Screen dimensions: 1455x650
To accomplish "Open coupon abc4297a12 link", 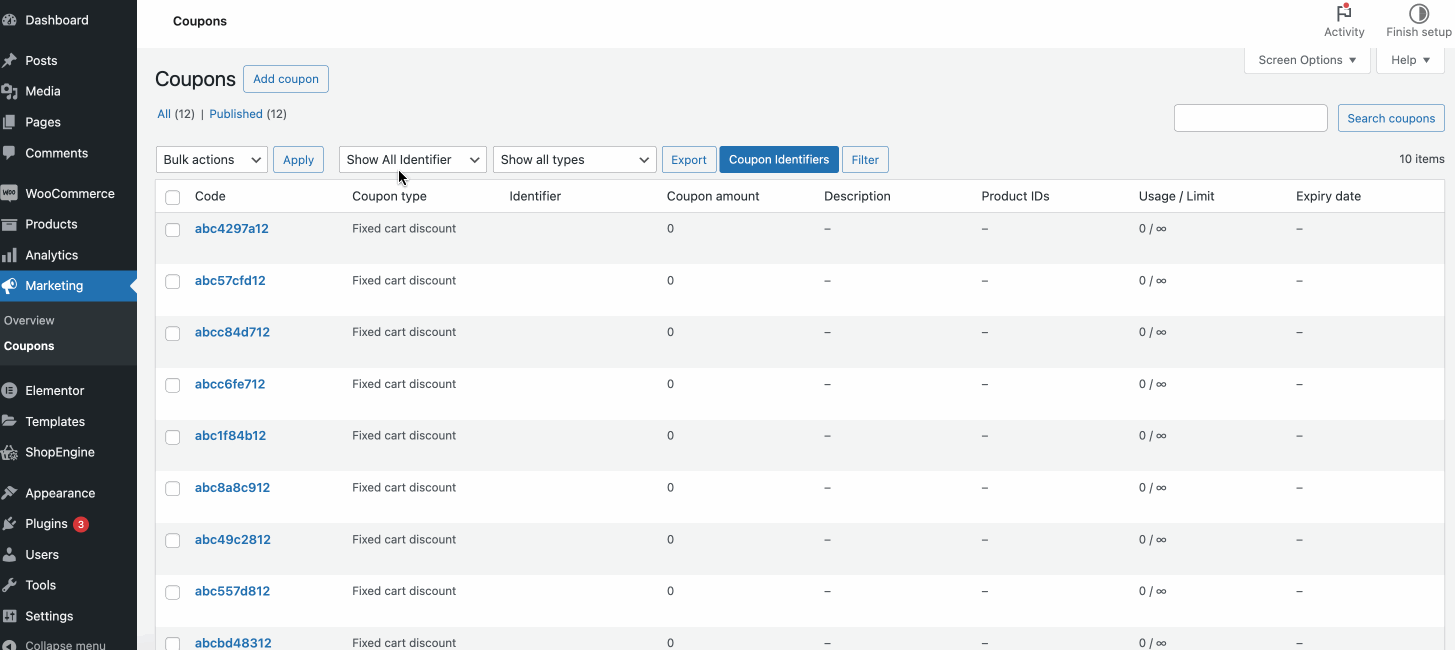I will click(232, 229).
